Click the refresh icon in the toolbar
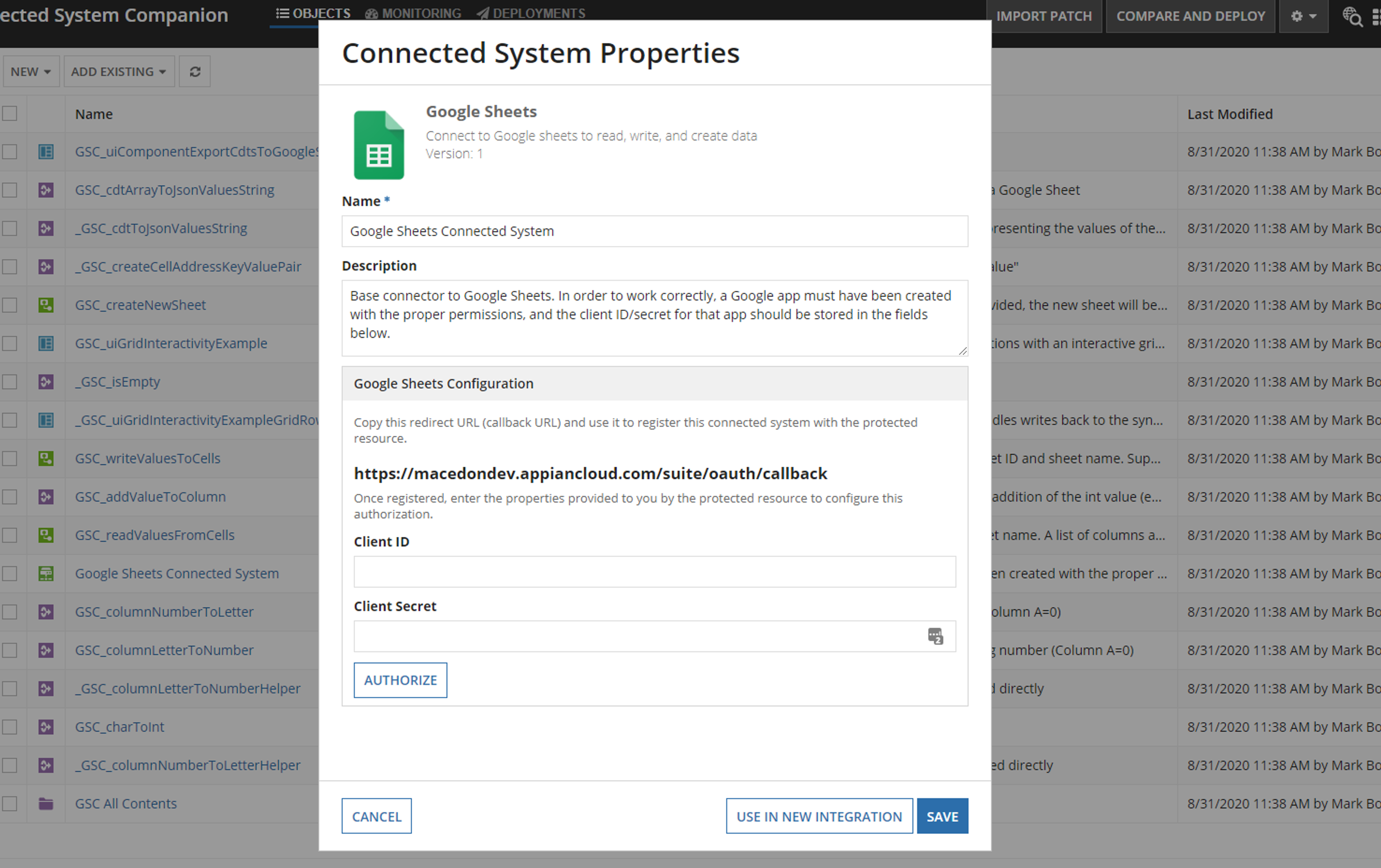This screenshot has width=1381, height=868. [x=195, y=72]
